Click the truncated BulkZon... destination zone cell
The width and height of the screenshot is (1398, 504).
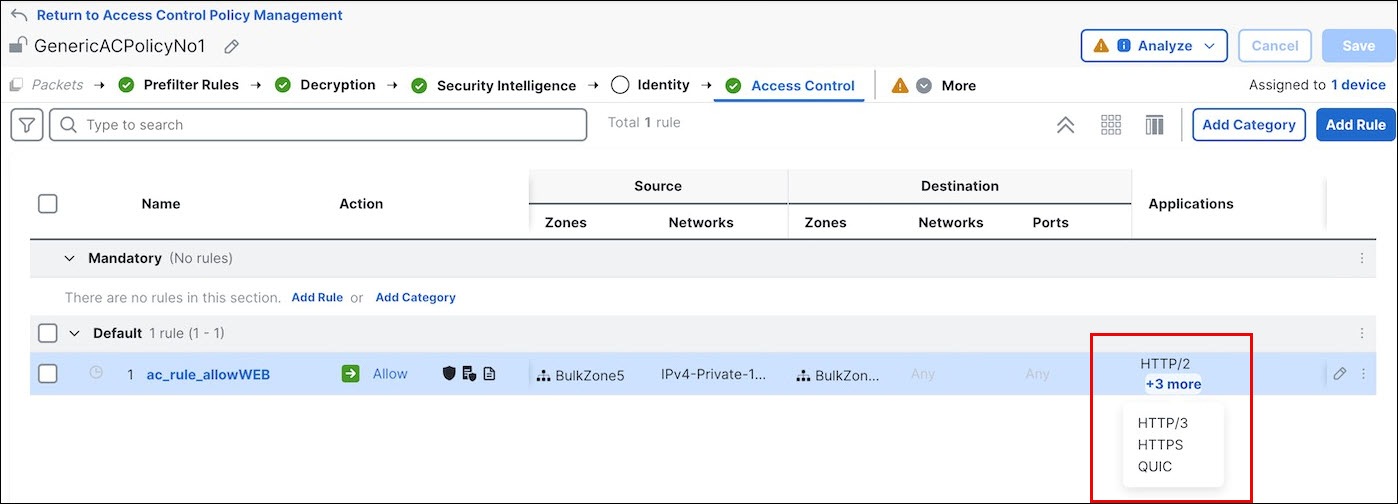848,376
